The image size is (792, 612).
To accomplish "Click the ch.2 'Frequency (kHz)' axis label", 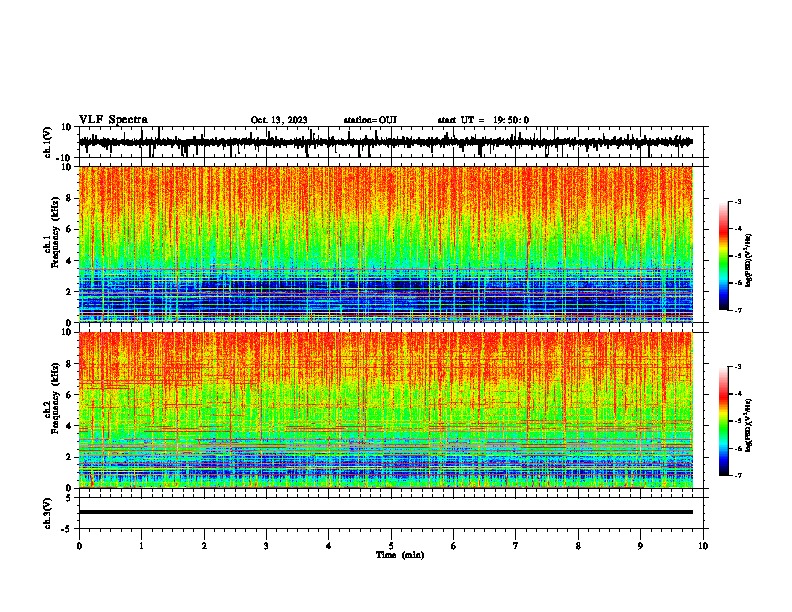I will (55, 398).
